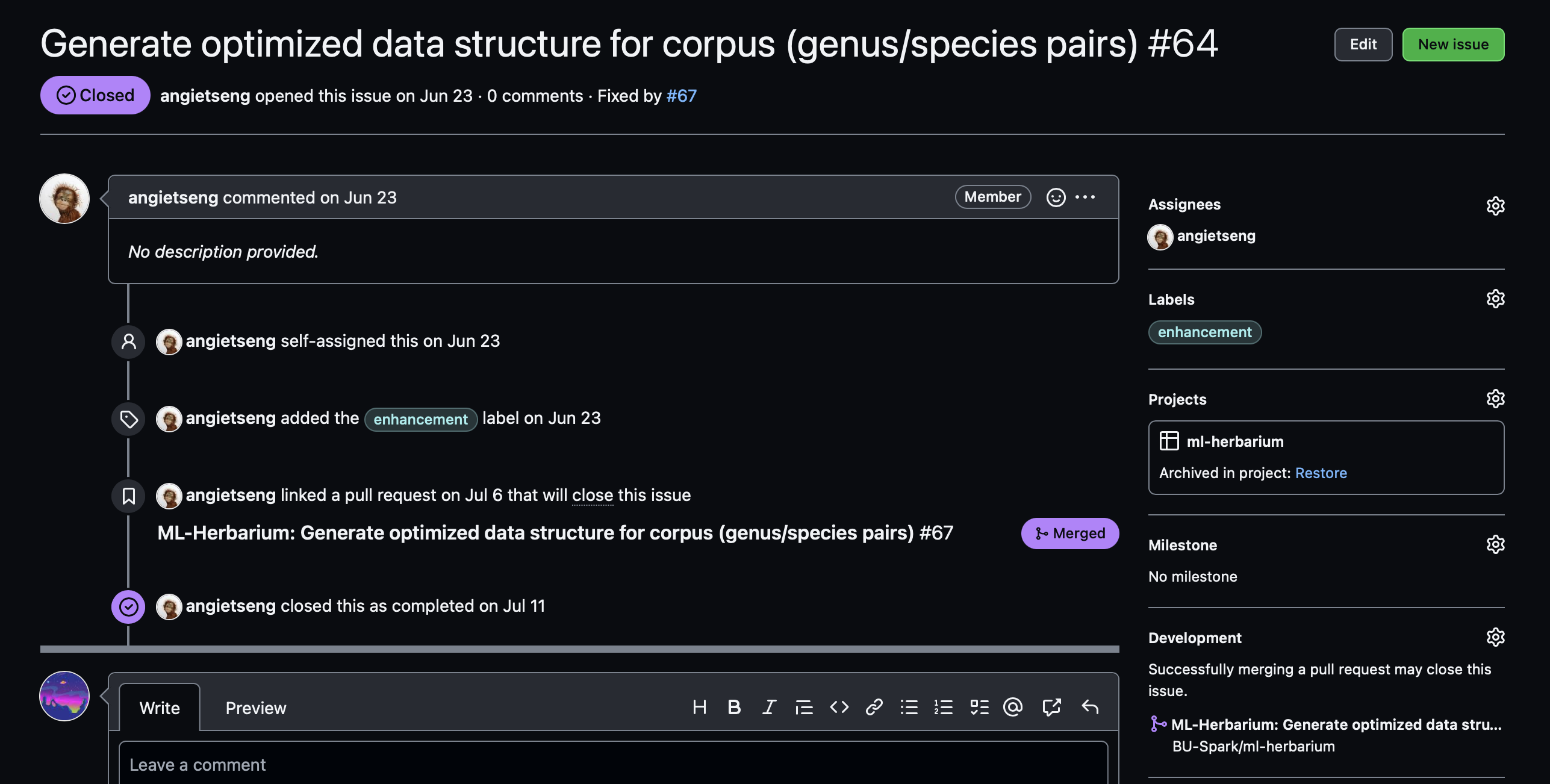Viewport: 1550px width, 784px height.
Task: Add emoji reaction to angietseng's comment
Action: (1056, 197)
